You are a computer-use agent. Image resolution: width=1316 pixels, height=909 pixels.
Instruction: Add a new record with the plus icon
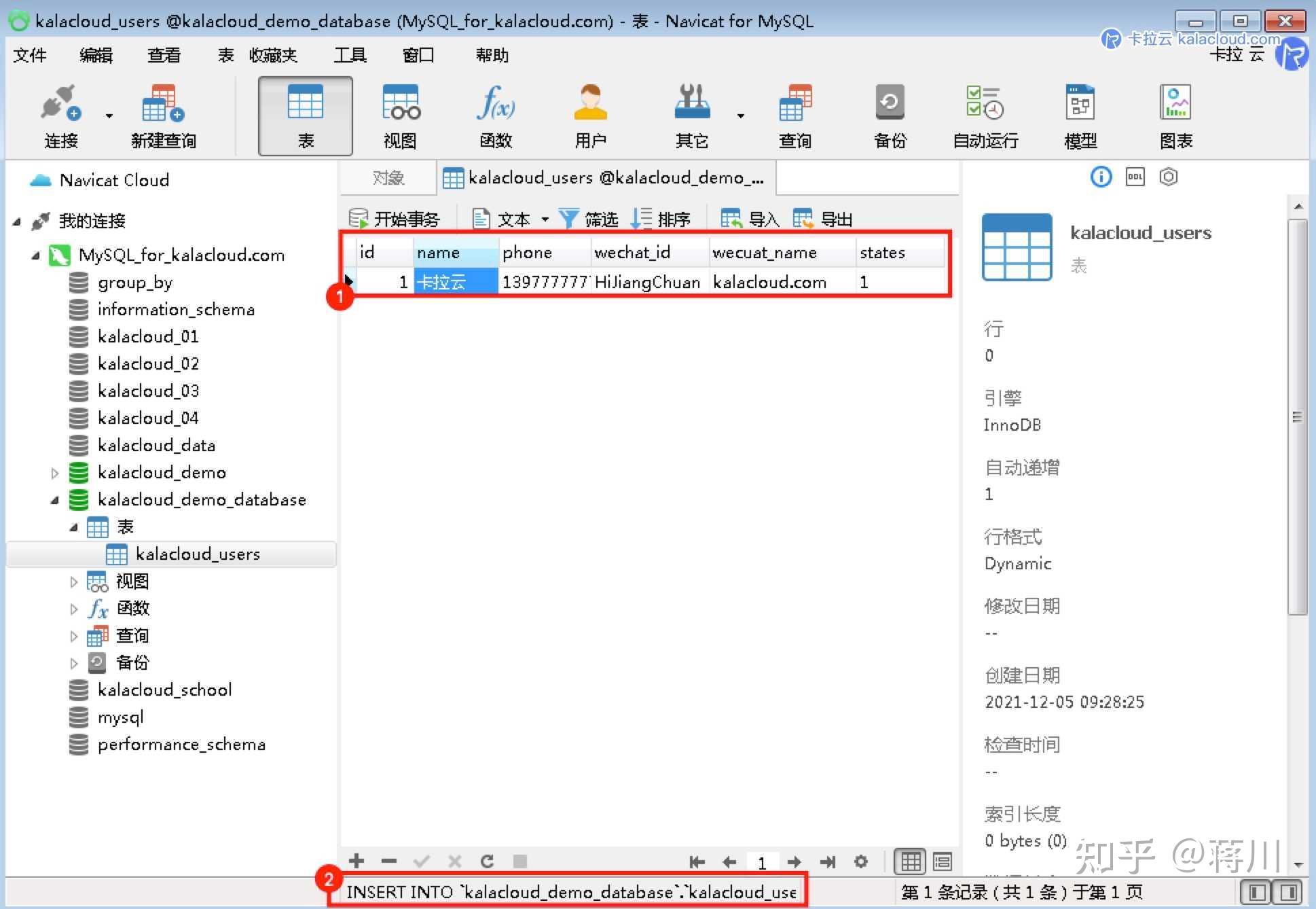356,861
